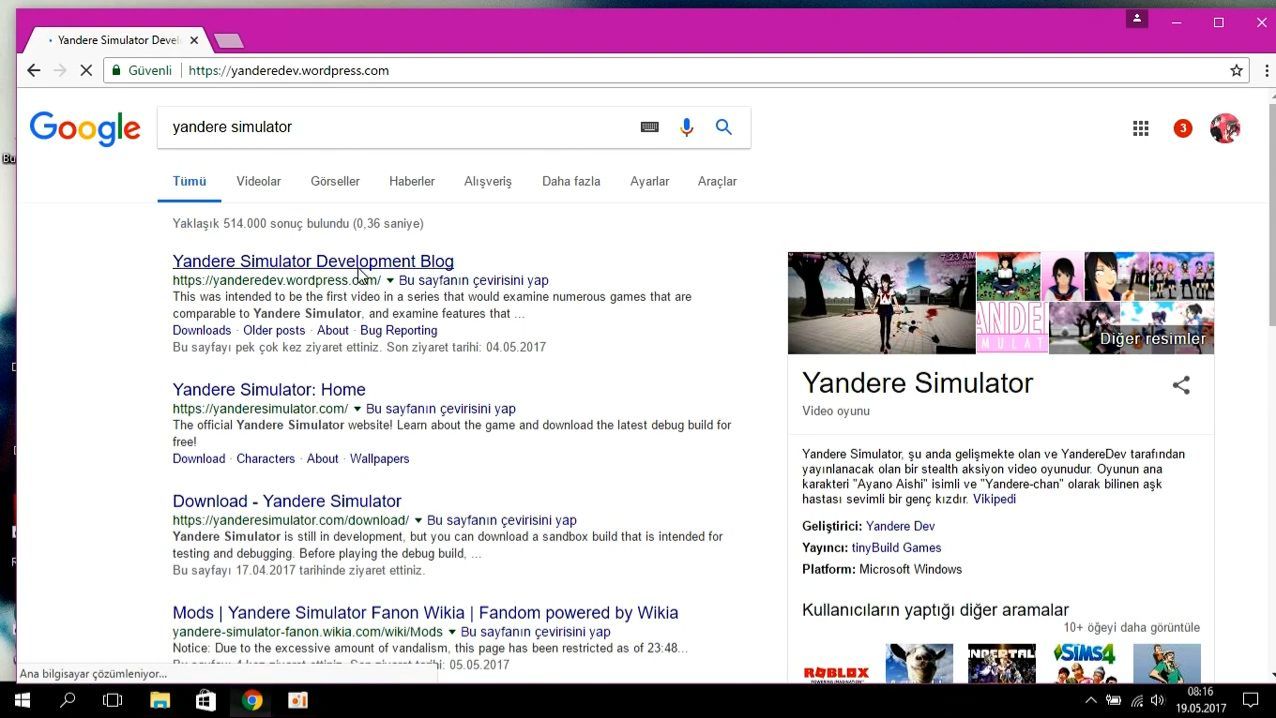Switch to the Videolar tab

pos(258,181)
